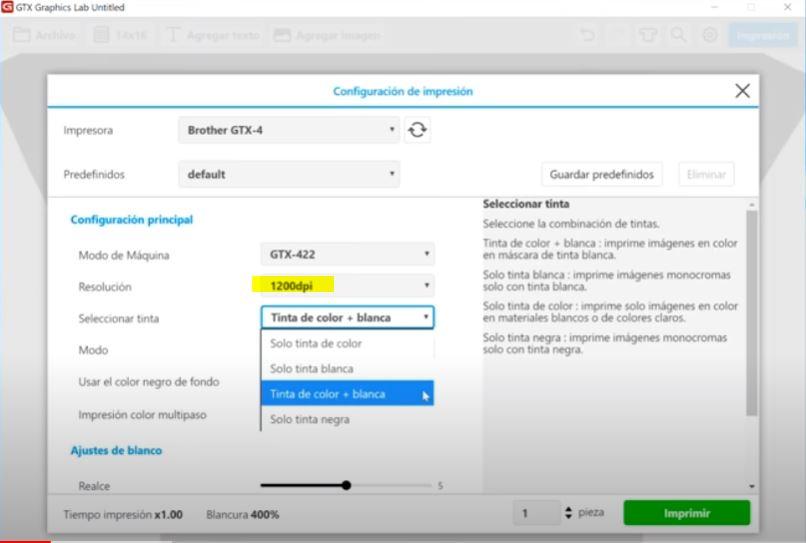Click the Impresión color multipaso label

coord(142,414)
